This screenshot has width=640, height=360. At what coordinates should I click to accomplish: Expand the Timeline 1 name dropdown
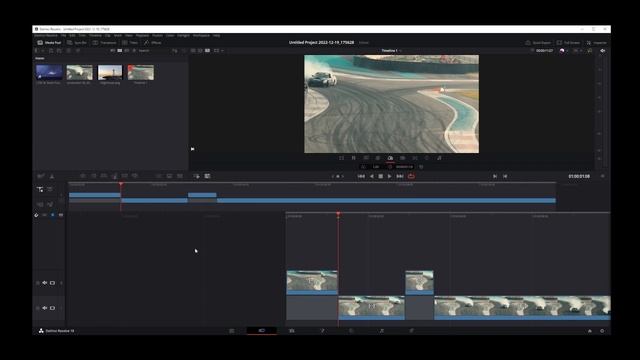(401, 51)
